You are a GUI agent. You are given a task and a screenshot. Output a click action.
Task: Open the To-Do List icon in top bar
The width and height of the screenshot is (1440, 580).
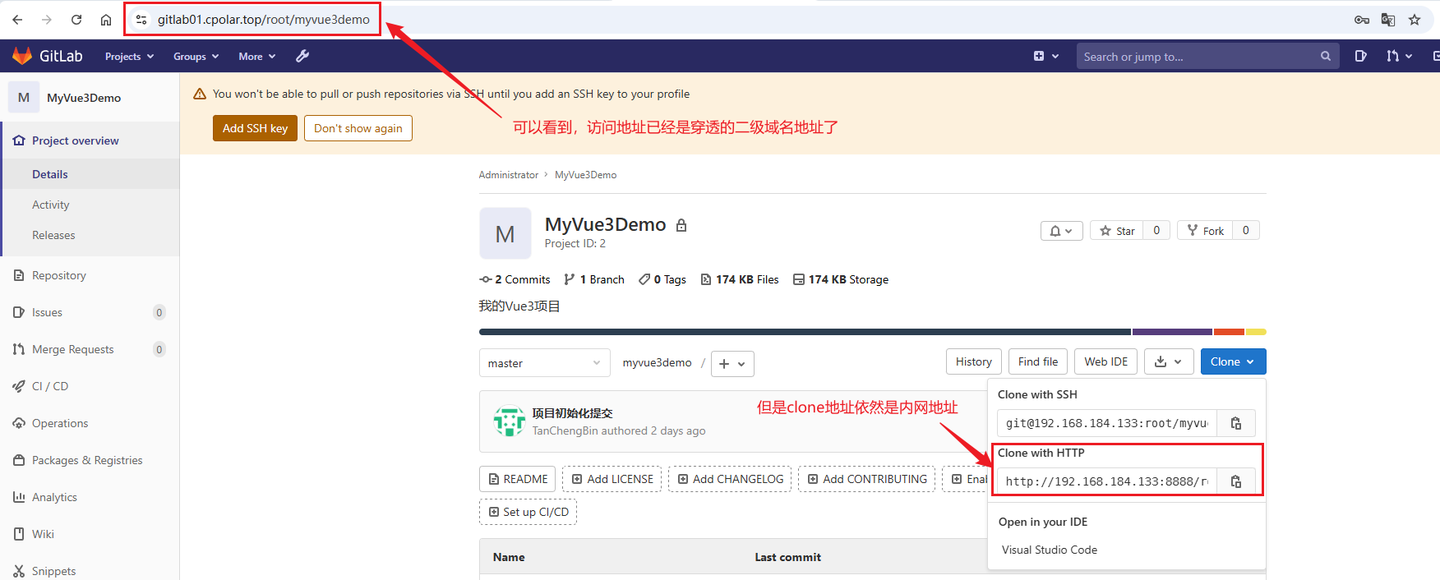pos(1360,56)
